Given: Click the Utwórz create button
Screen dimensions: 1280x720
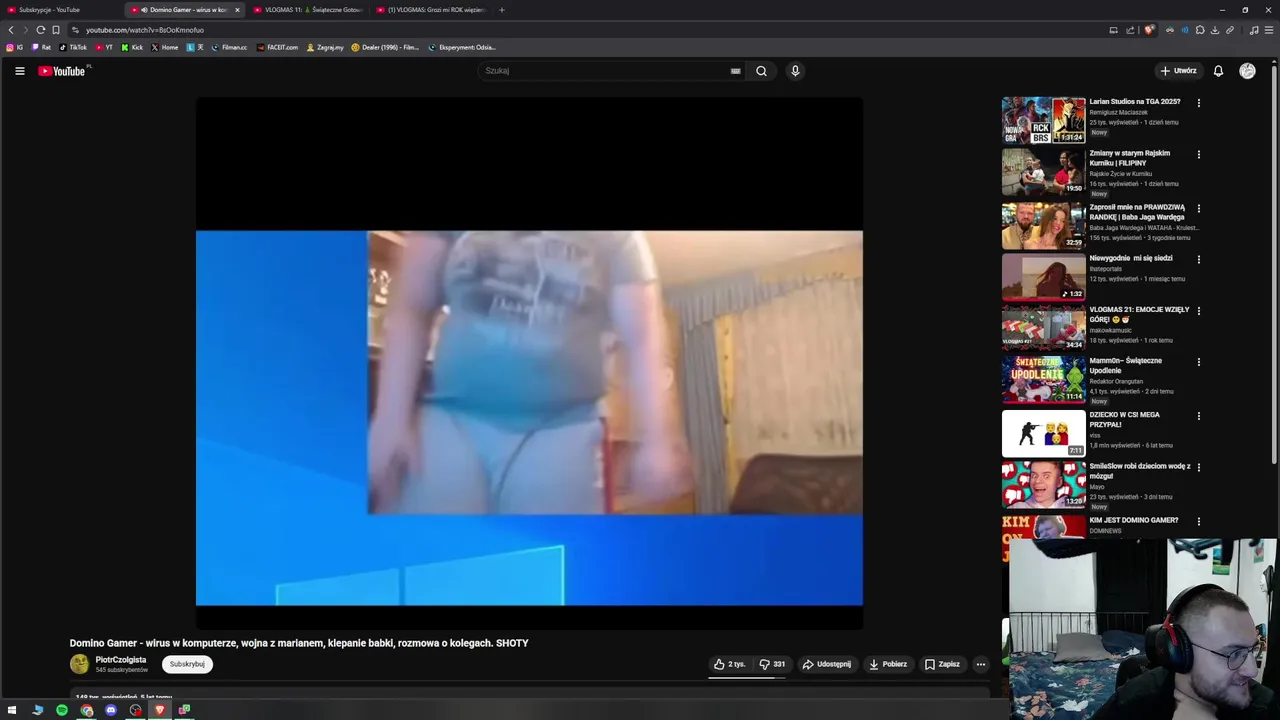Looking at the screenshot, I should [x=1178, y=71].
